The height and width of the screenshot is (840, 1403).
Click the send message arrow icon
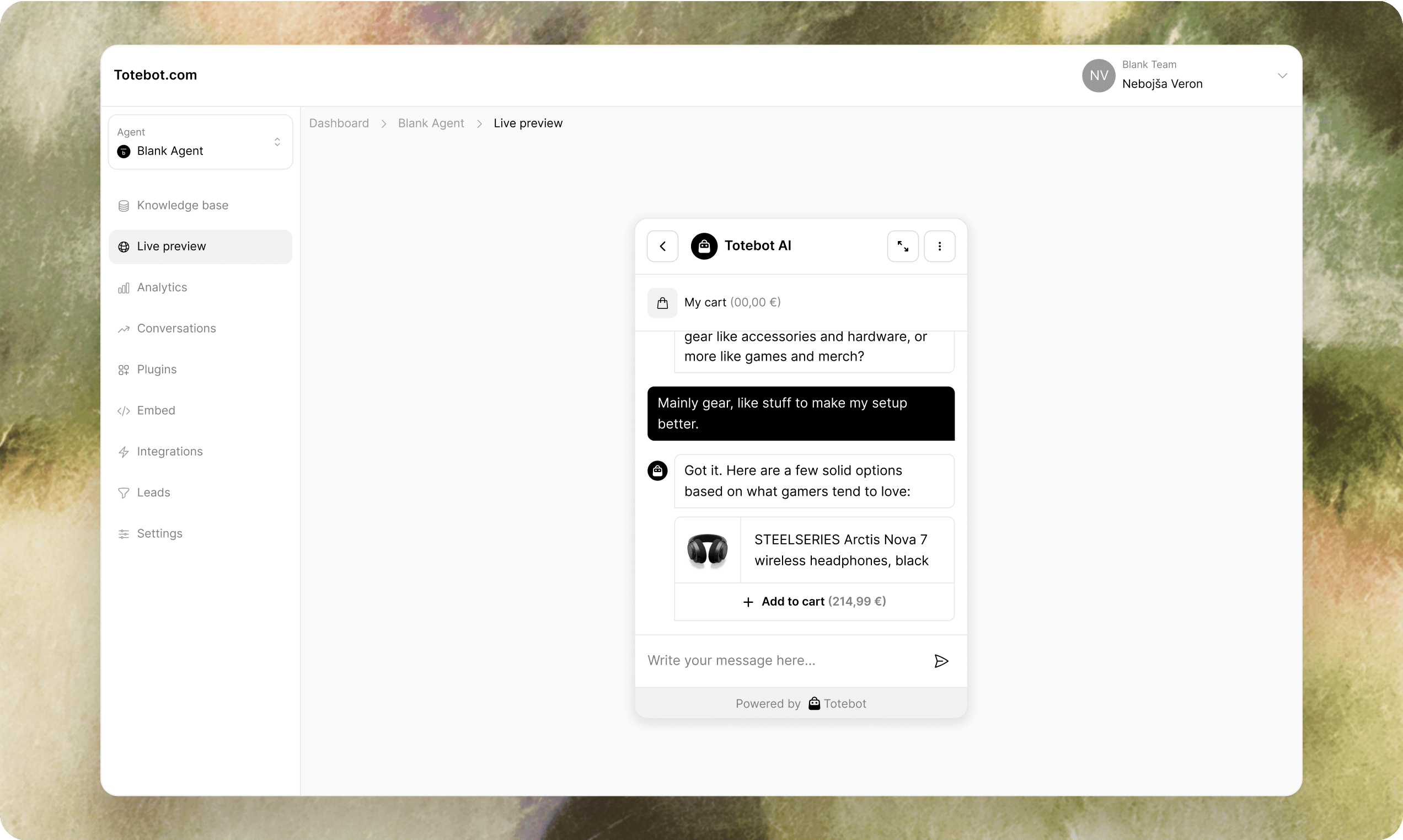941,661
